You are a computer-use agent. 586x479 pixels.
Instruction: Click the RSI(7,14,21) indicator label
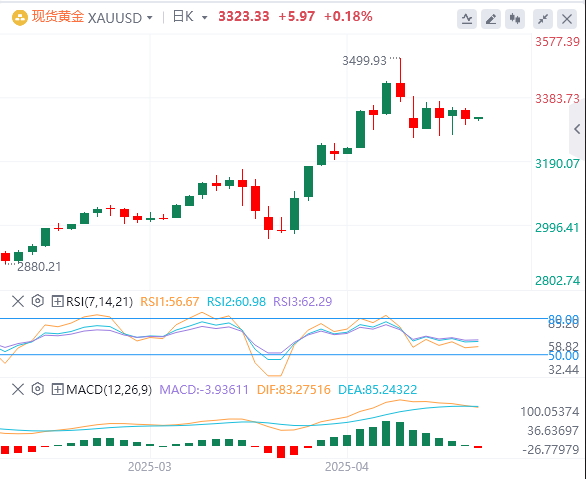[x=99, y=302]
